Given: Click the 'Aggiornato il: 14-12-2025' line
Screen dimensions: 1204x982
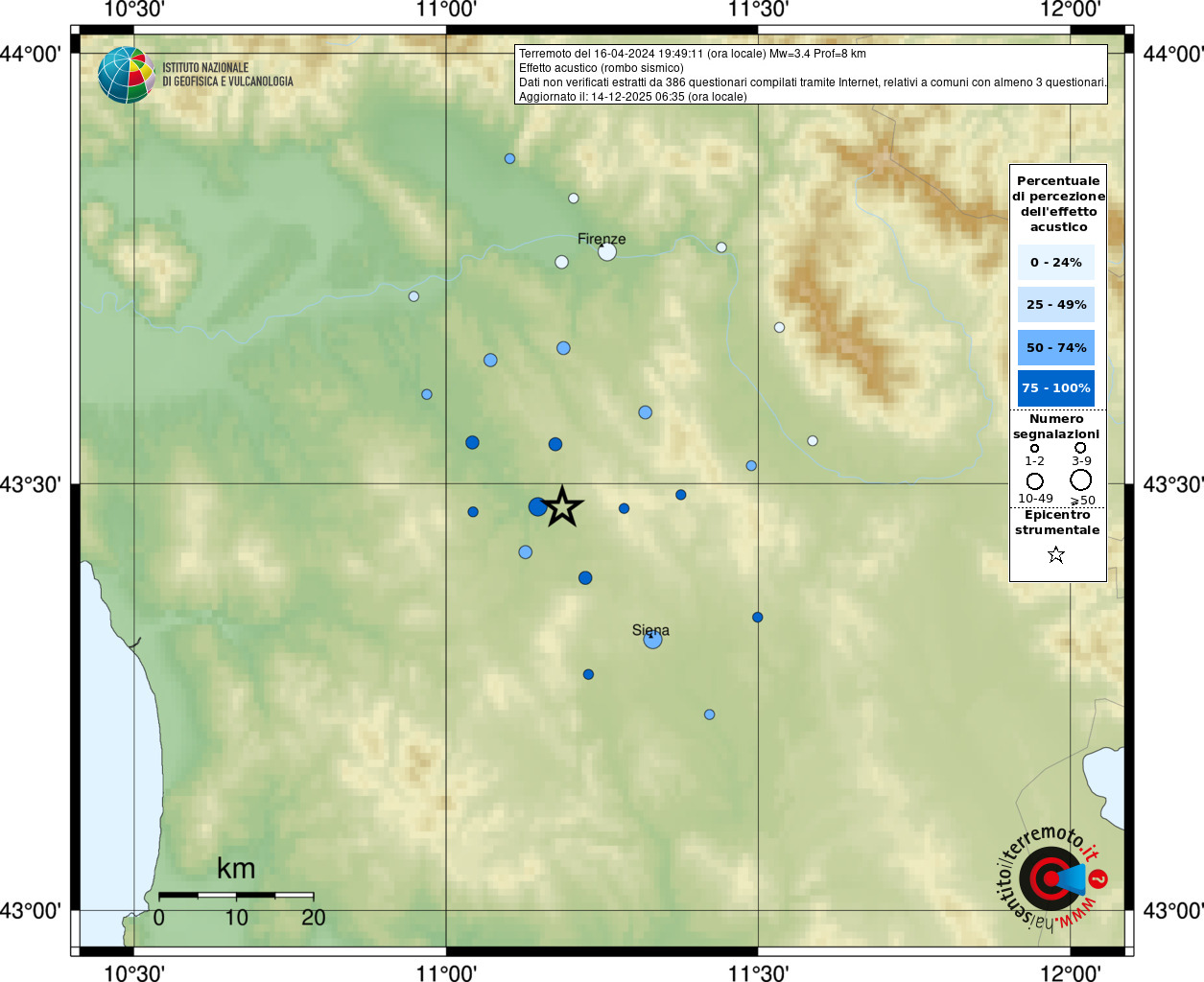Looking at the screenshot, I should point(633,97).
